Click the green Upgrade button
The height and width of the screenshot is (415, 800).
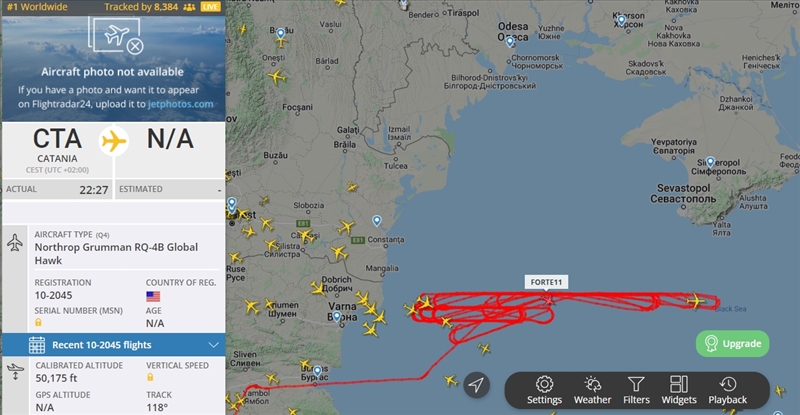(x=733, y=344)
